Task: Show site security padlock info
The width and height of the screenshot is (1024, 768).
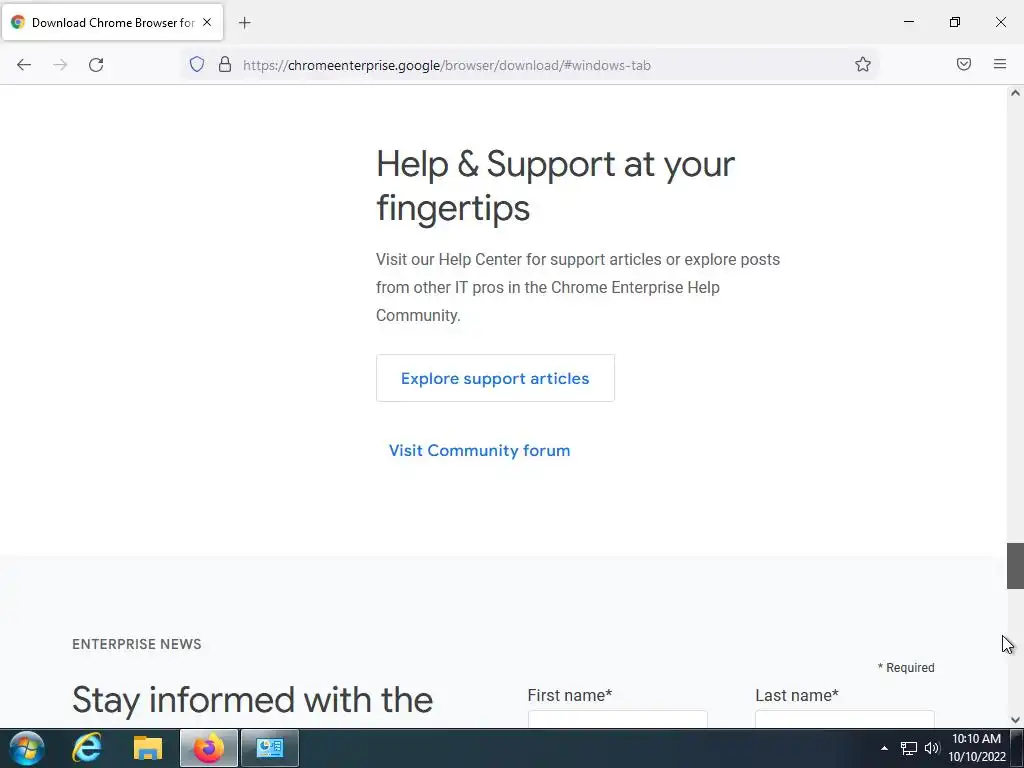Action: [225, 64]
